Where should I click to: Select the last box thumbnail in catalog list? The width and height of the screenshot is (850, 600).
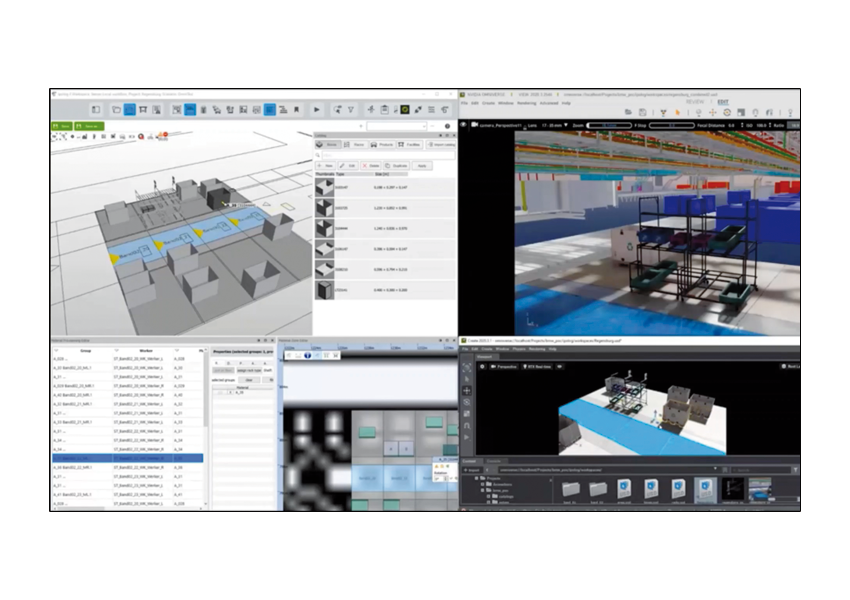[325, 290]
